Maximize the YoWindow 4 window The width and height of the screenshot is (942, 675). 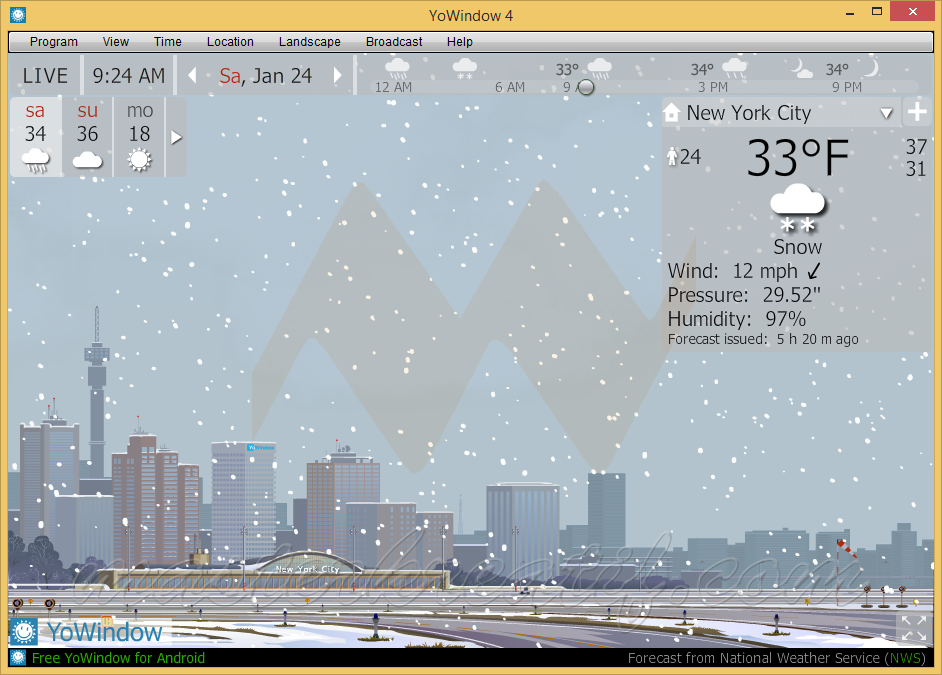877,12
